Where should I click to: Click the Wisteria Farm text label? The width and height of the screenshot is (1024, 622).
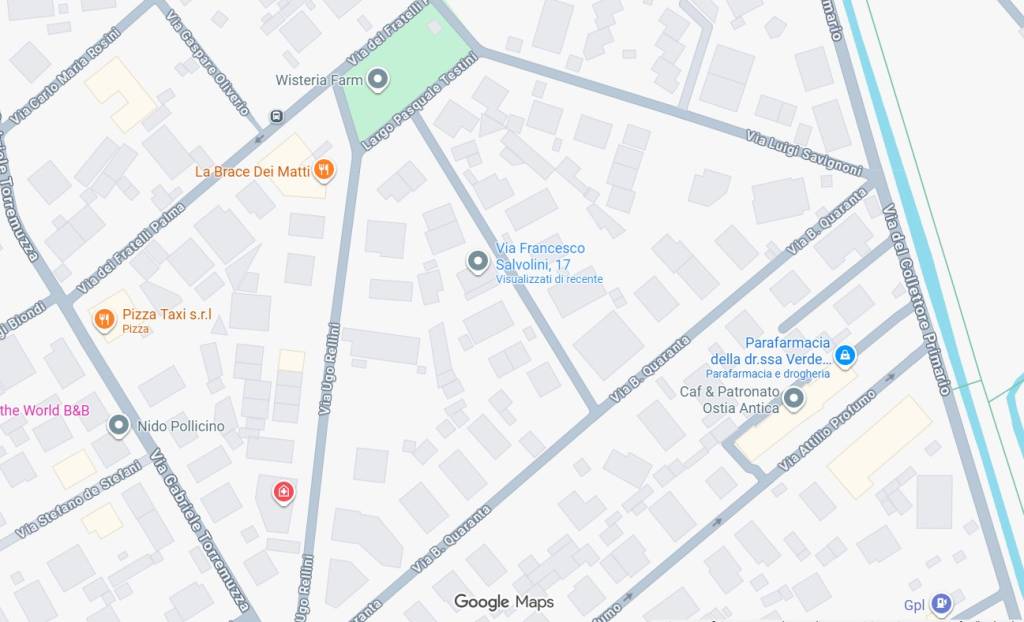coord(319,80)
